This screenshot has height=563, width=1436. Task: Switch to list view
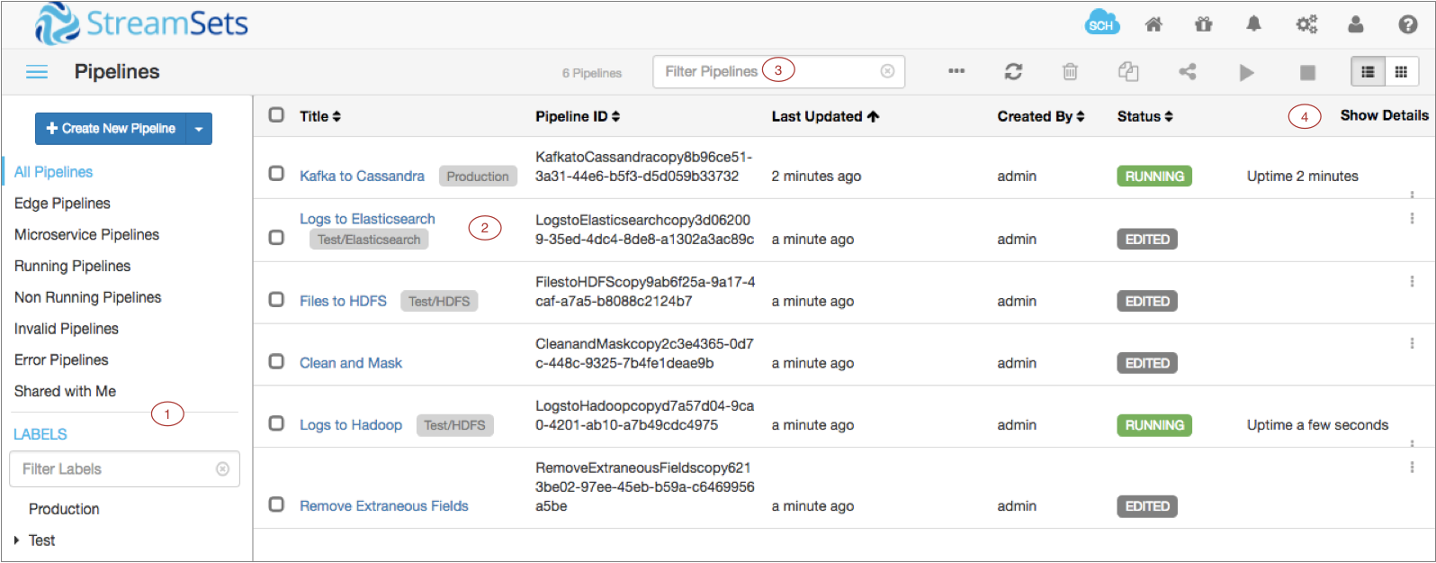[x=1367, y=72]
